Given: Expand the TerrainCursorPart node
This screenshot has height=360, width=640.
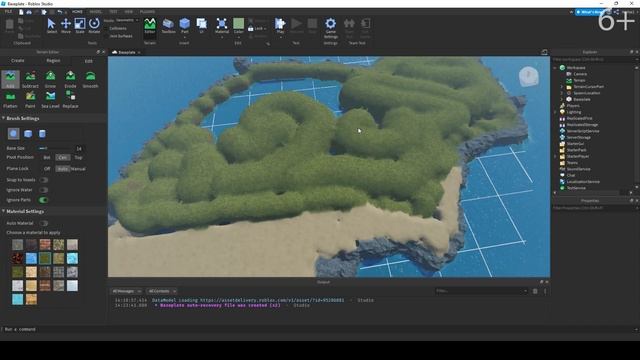Looking at the screenshot, I should point(562,87).
